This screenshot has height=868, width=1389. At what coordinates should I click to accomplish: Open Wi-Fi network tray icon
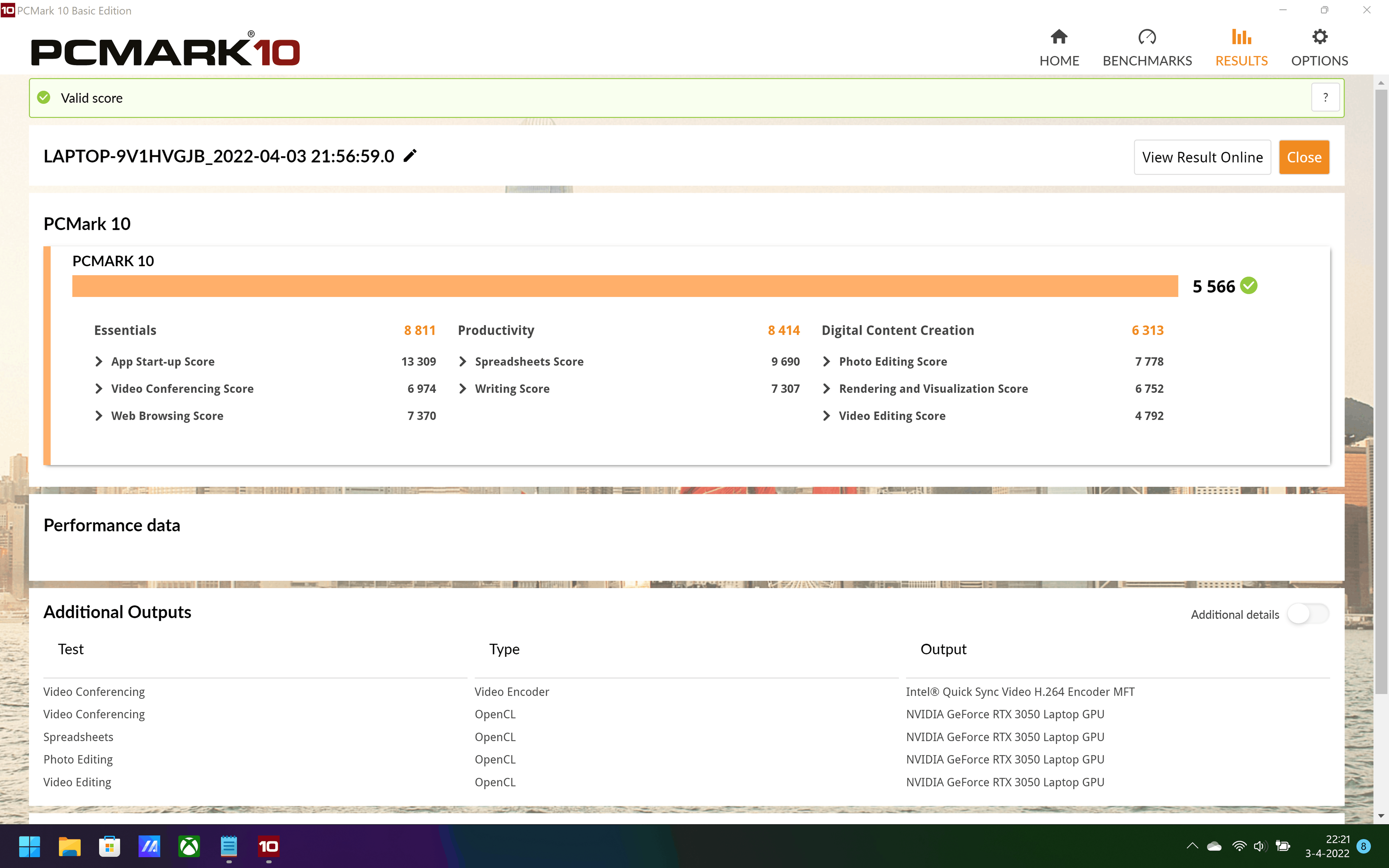(1239, 846)
